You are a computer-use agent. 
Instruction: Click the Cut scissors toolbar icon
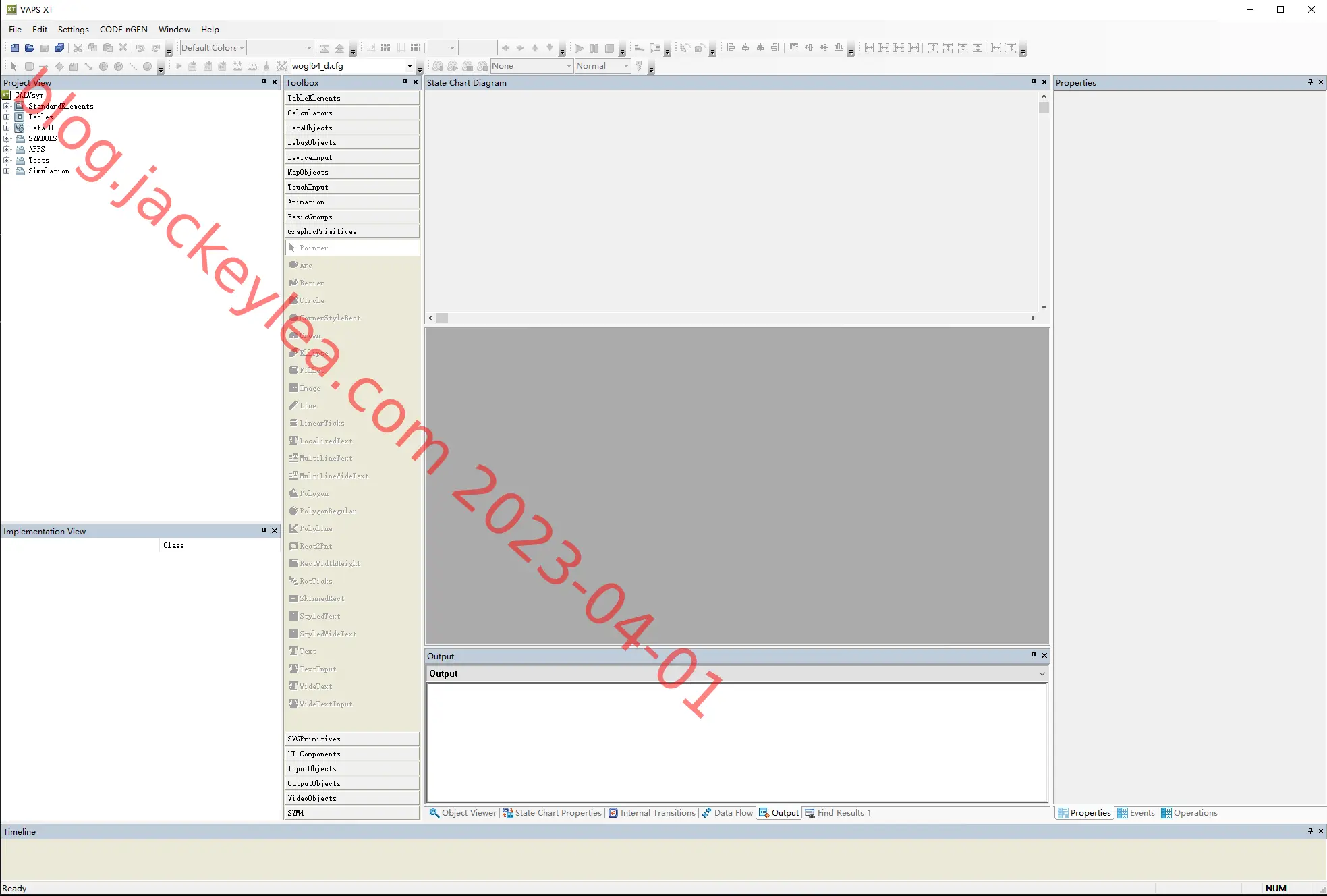(78, 48)
